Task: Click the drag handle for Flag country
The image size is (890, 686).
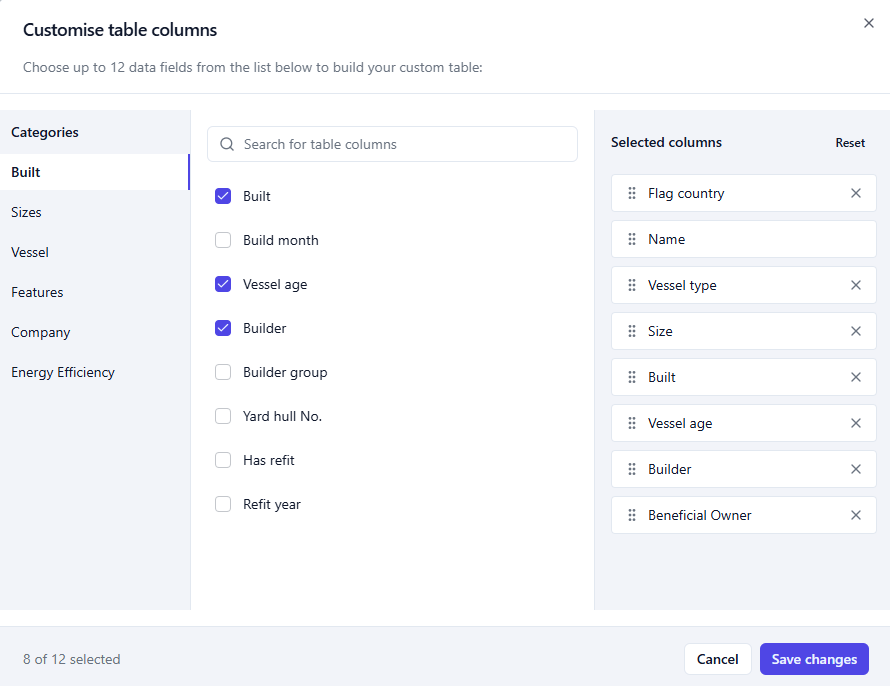Action: point(632,193)
